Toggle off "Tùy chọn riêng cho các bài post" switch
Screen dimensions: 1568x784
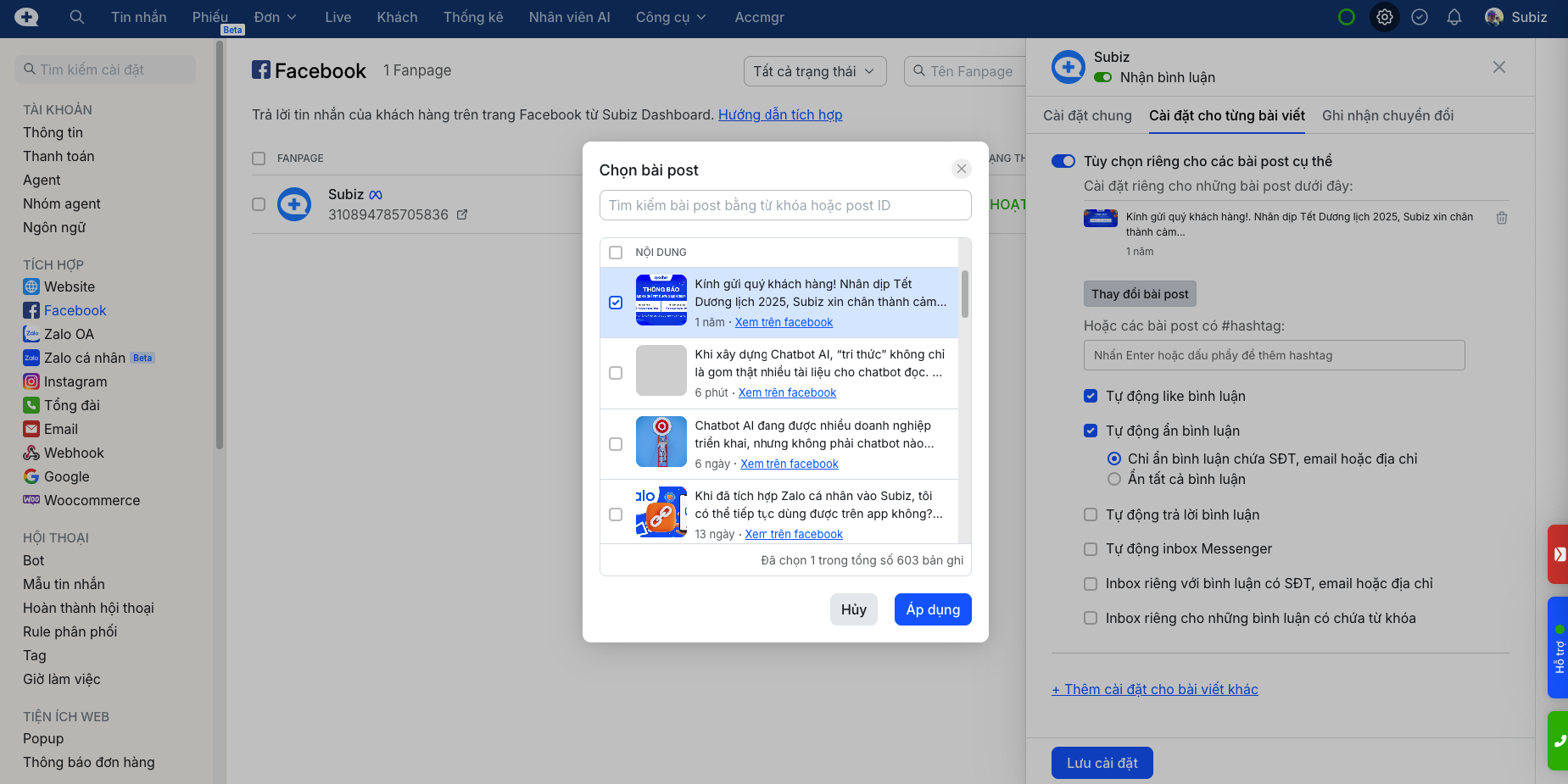(1063, 161)
